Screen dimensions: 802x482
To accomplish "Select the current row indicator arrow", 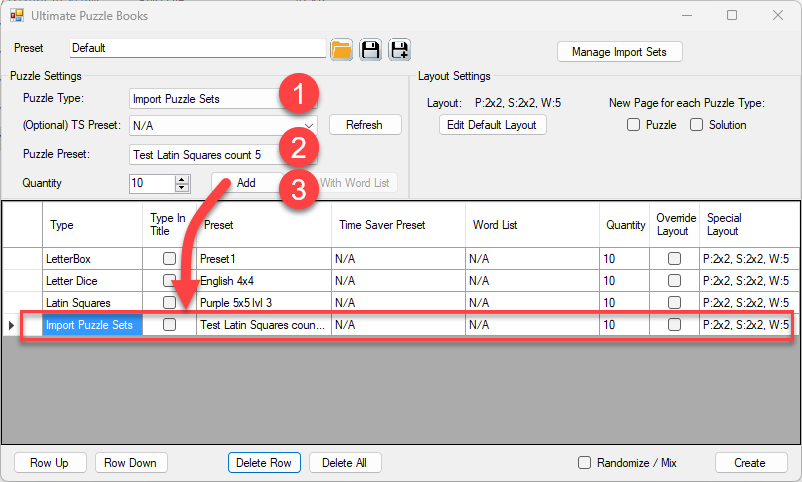I will pos(12,325).
